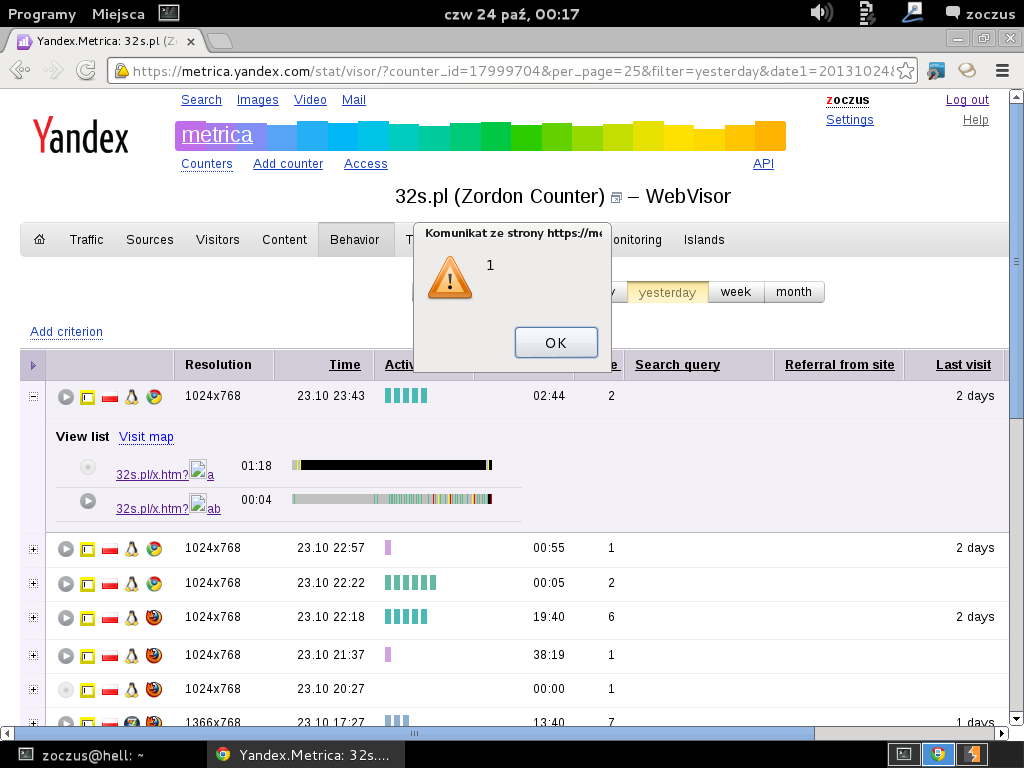This screenshot has width=1024, height=768.
Task: Play the 23.10 22:22 visit recording
Action: (65, 584)
